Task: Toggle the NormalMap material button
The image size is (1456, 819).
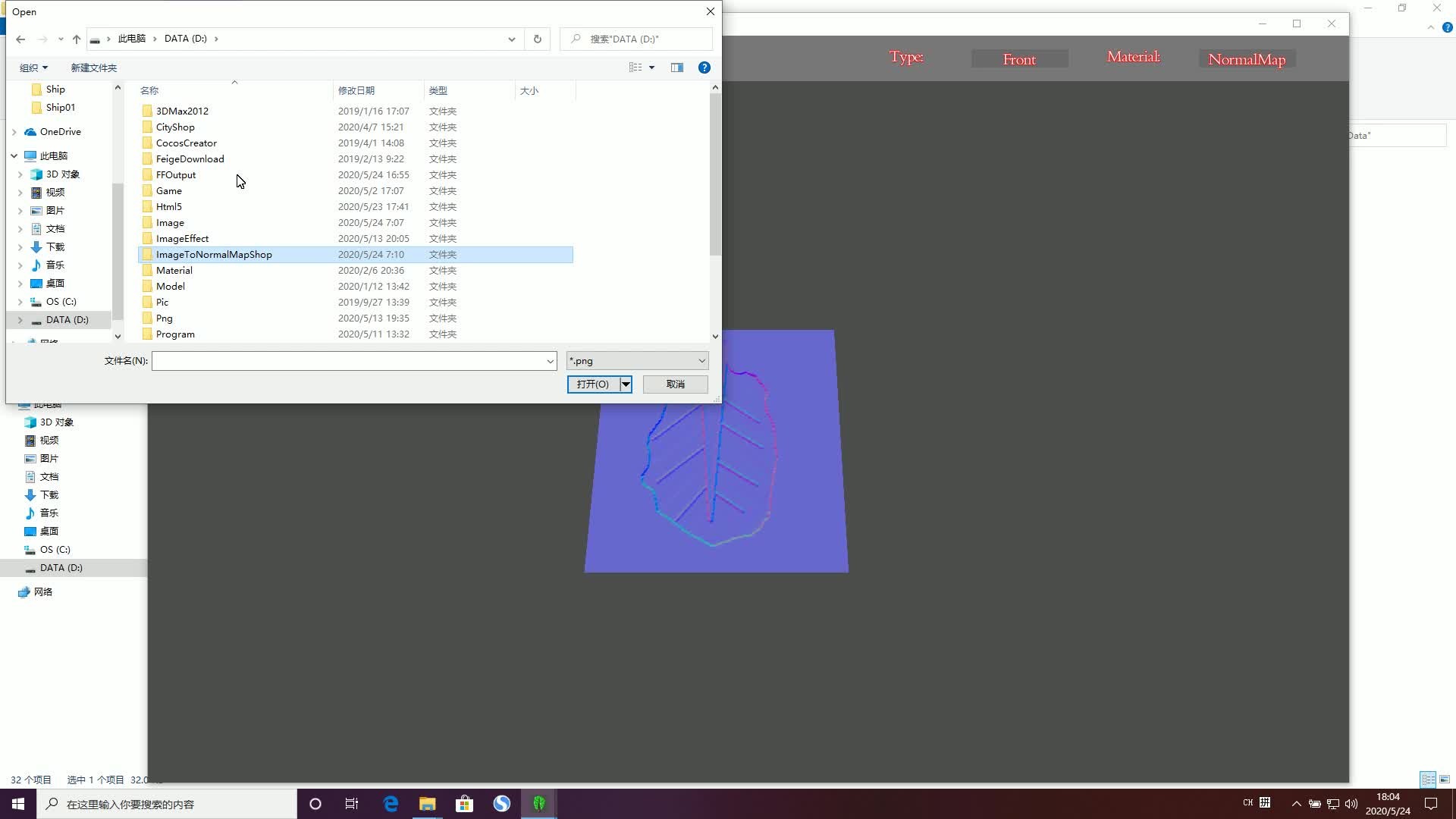Action: 1247,59
